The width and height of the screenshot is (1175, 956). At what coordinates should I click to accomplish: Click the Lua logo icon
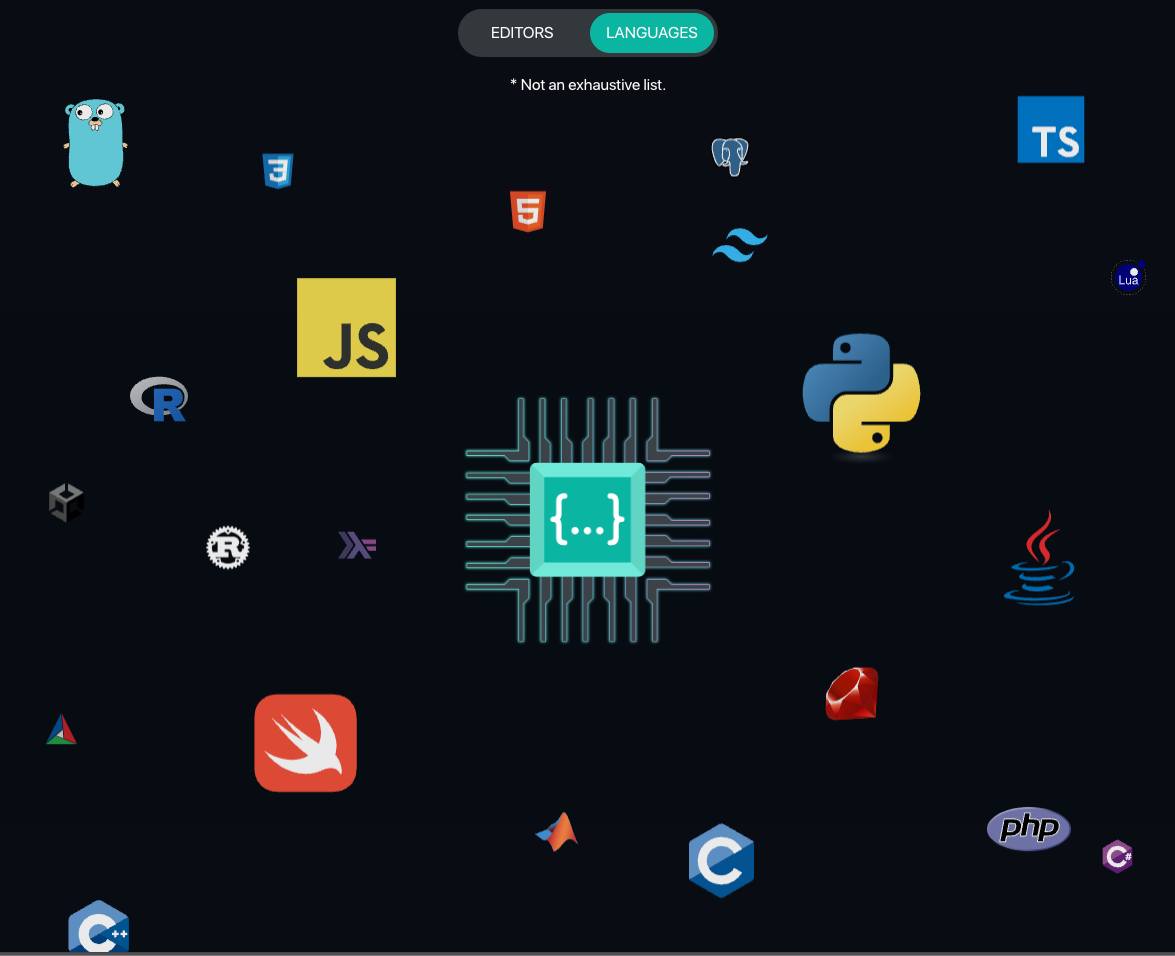point(1128,278)
